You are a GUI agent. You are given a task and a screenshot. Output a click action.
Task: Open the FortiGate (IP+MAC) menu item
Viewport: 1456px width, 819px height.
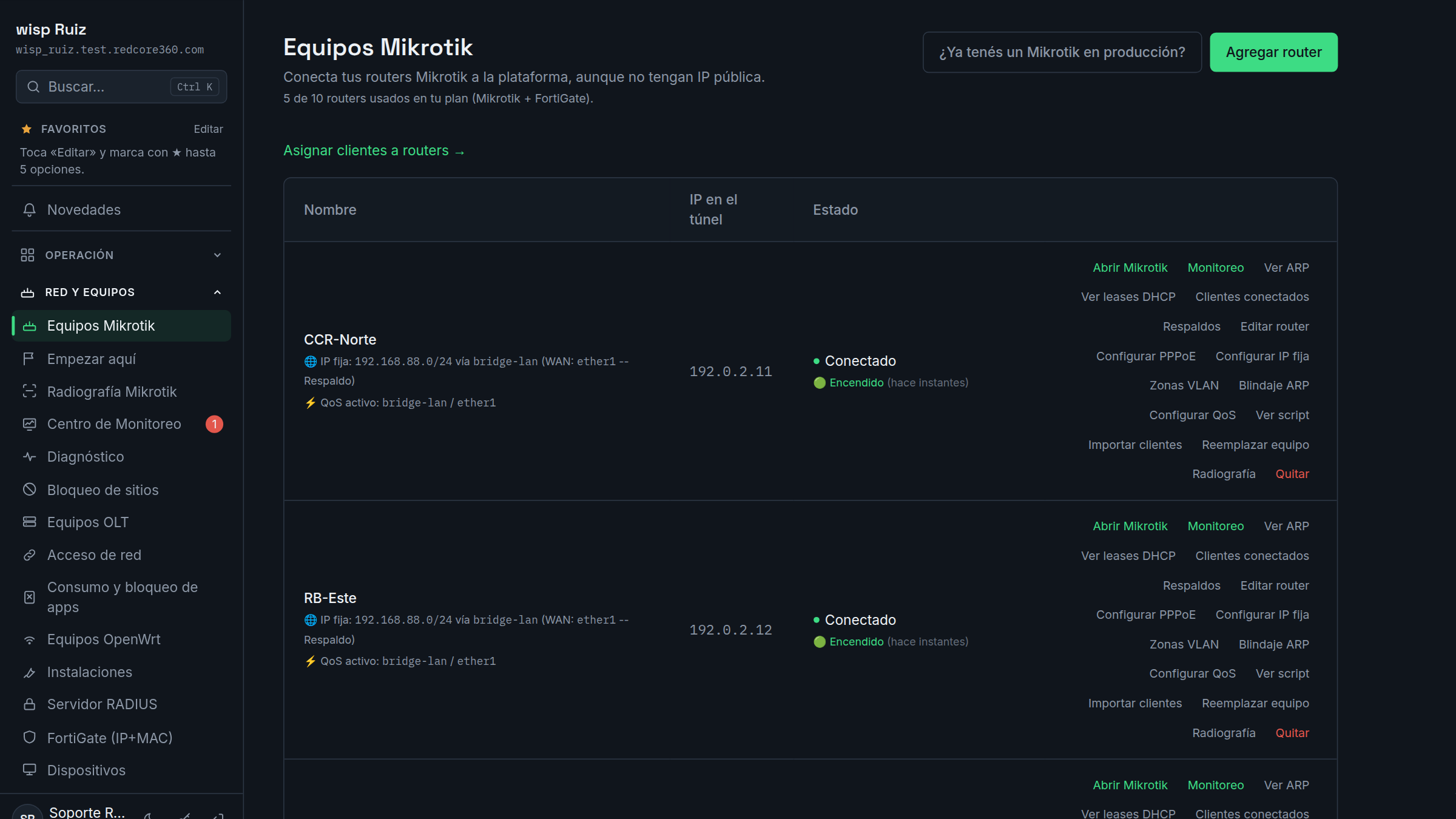pyautogui.click(x=121, y=738)
